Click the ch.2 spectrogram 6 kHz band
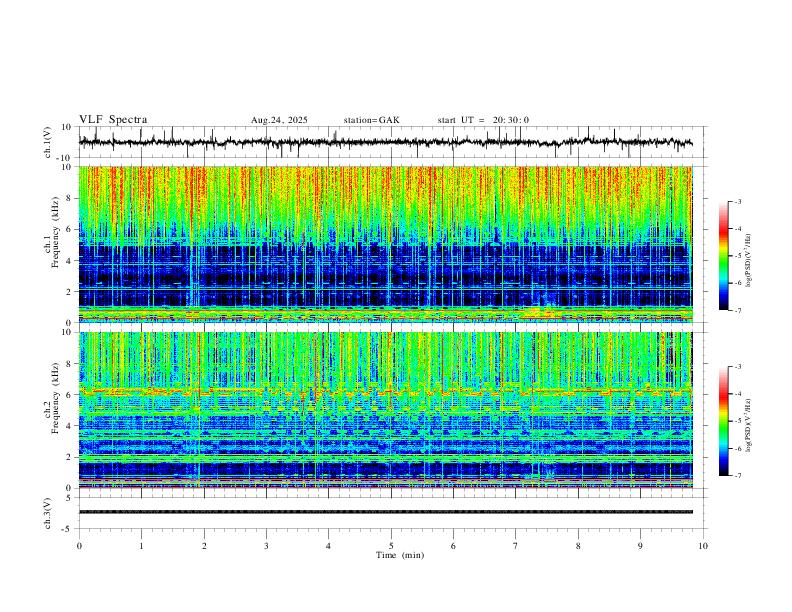This screenshot has height=612, width=792. tap(386, 392)
